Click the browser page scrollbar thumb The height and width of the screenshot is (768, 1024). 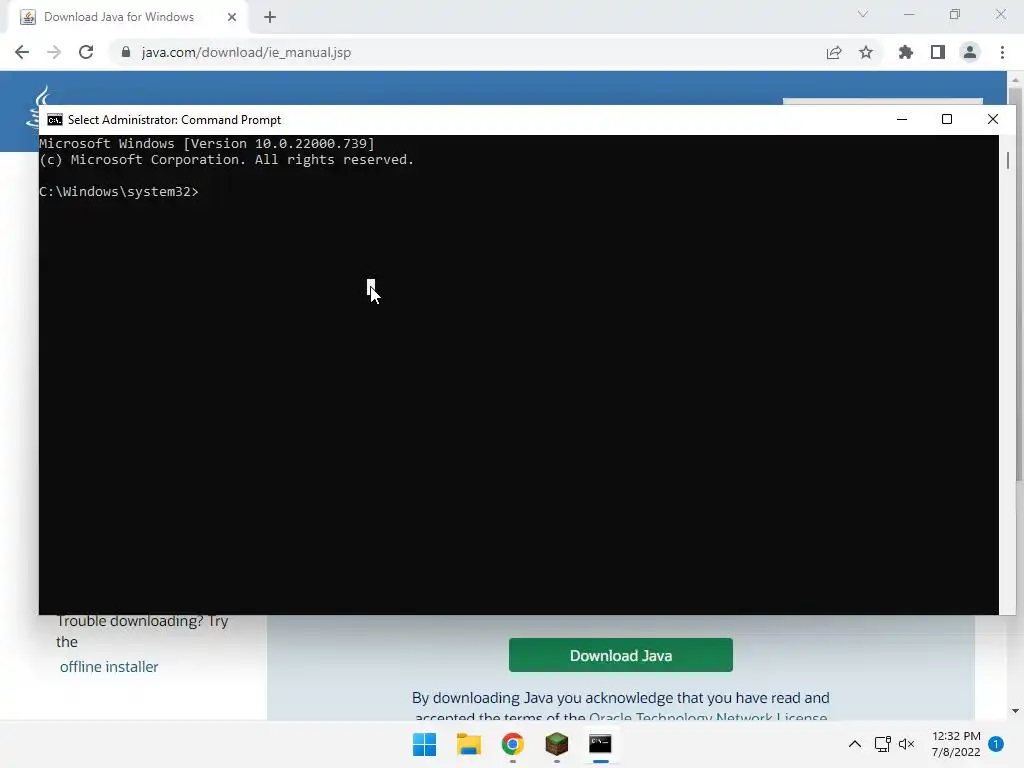[x=1017, y=284]
